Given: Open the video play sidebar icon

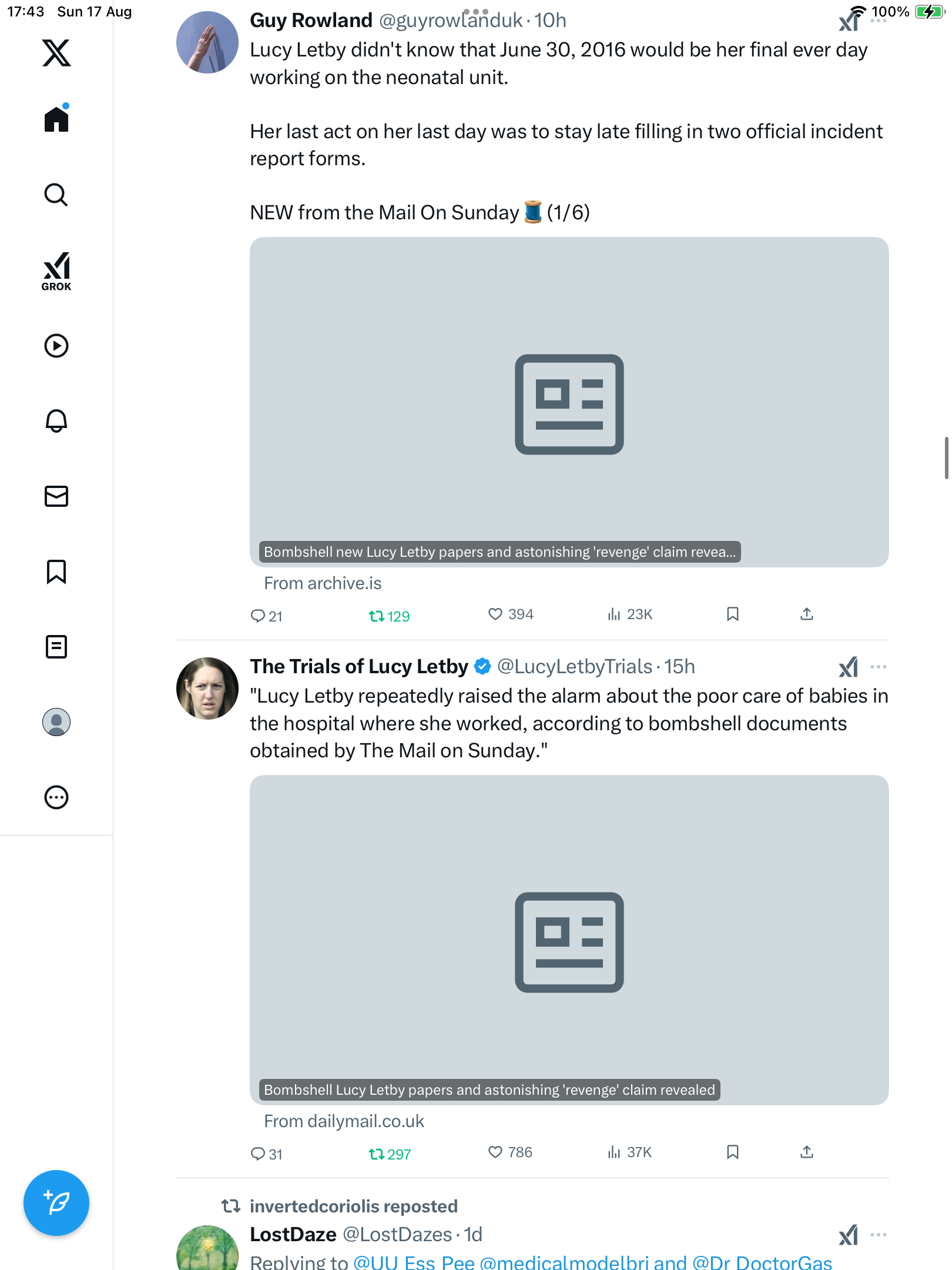Looking at the screenshot, I should point(56,345).
